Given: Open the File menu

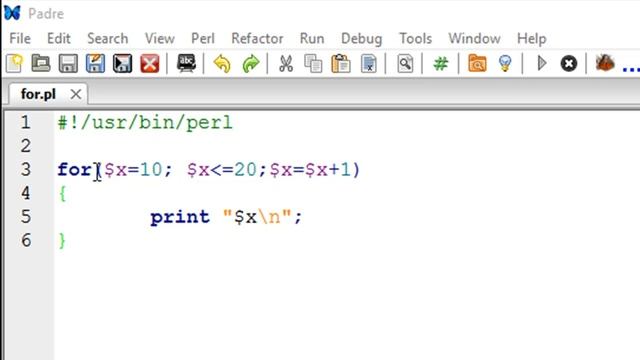Looking at the screenshot, I should [20, 38].
